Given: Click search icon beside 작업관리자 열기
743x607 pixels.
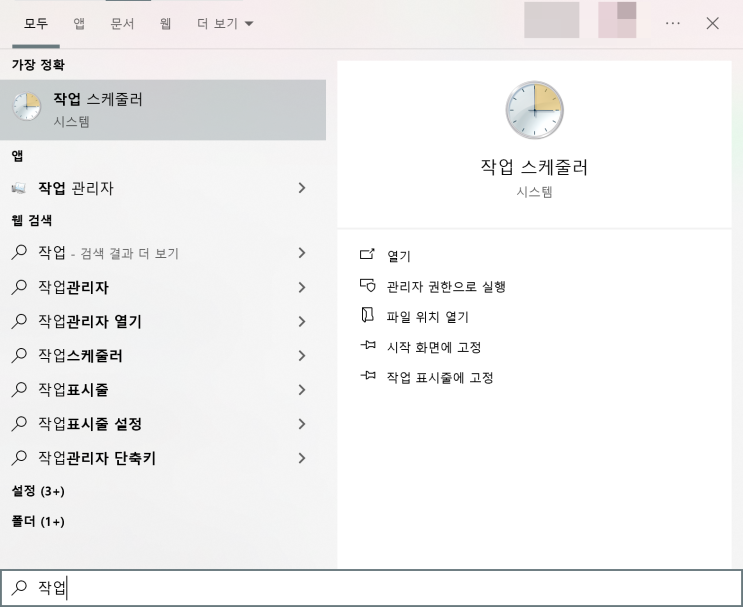Looking at the screenshot, I should [x=18, y=321].
